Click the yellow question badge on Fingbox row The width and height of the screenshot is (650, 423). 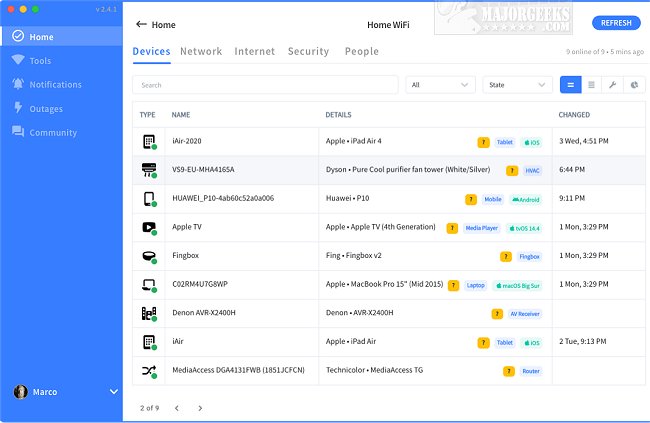[506, 257]
